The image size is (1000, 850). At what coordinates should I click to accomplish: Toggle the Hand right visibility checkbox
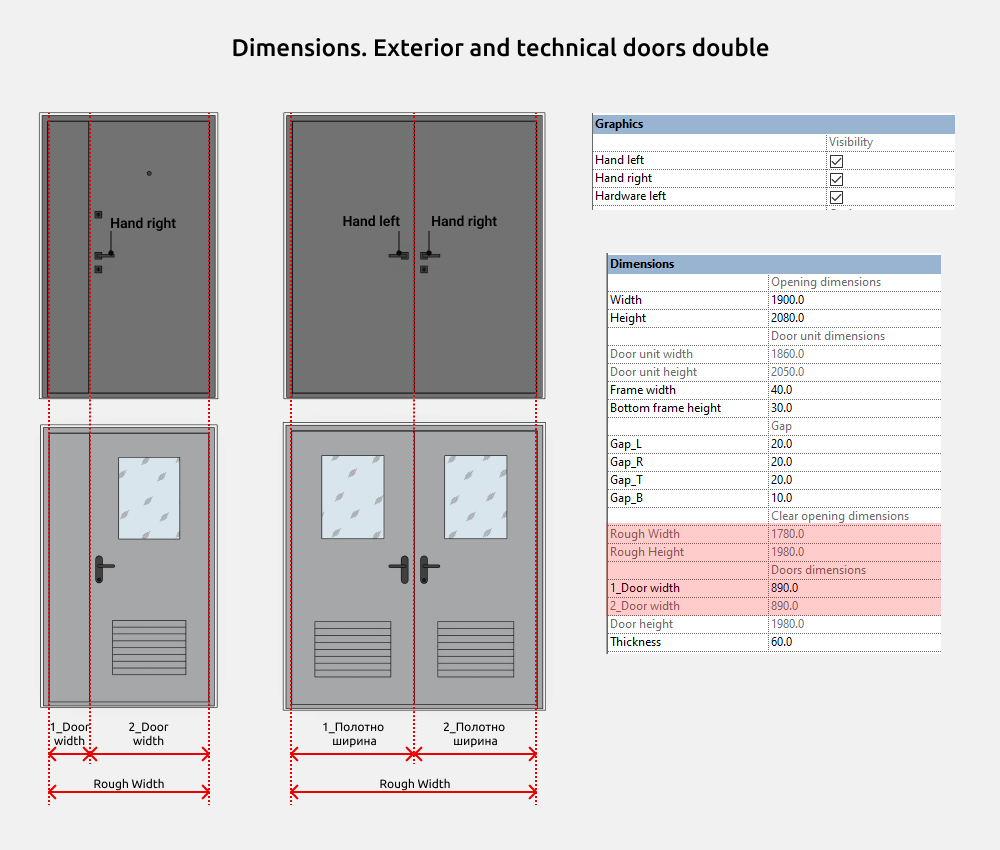point(836,179)
